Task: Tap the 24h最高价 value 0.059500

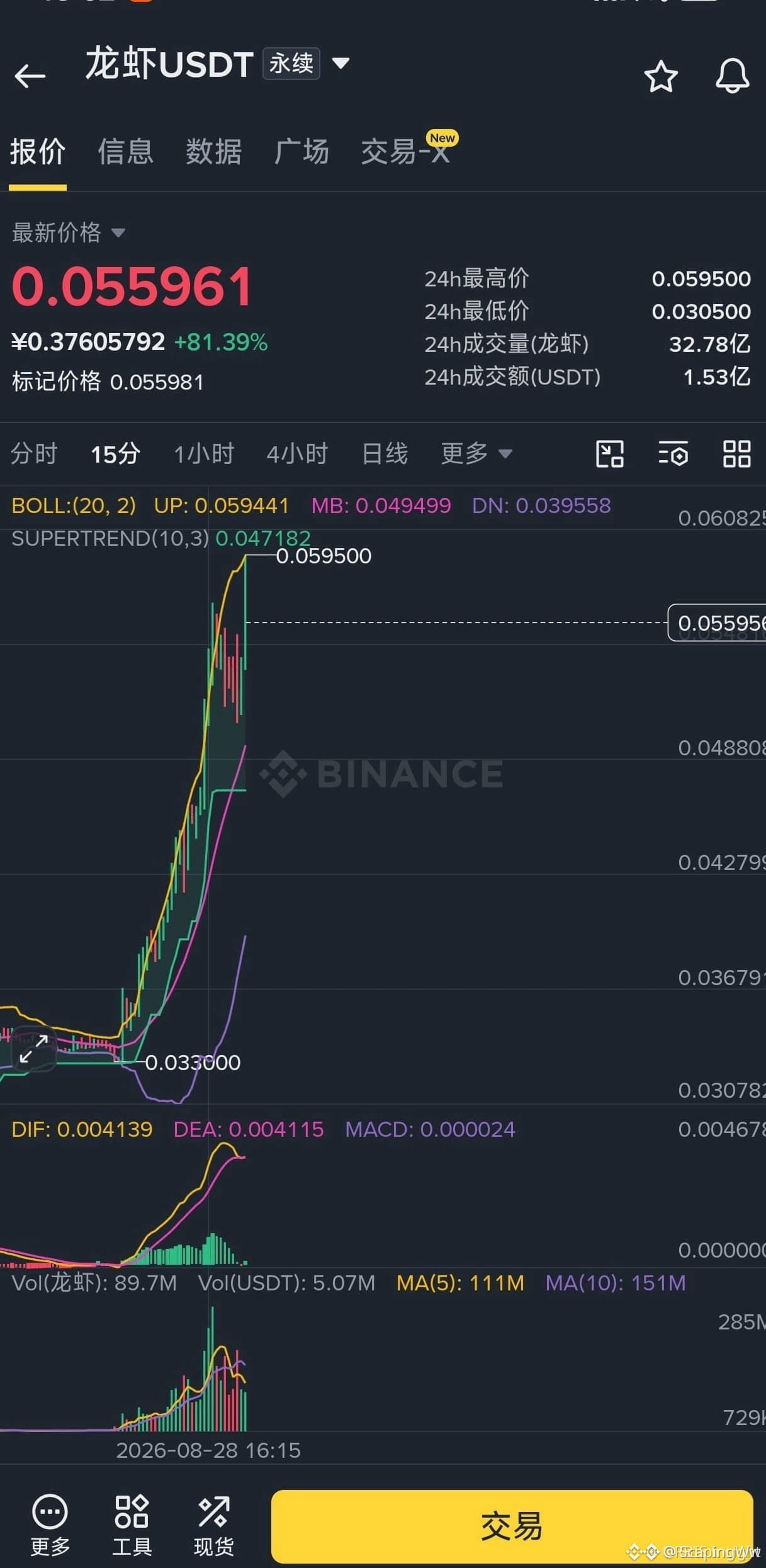Action: [701, 279]
